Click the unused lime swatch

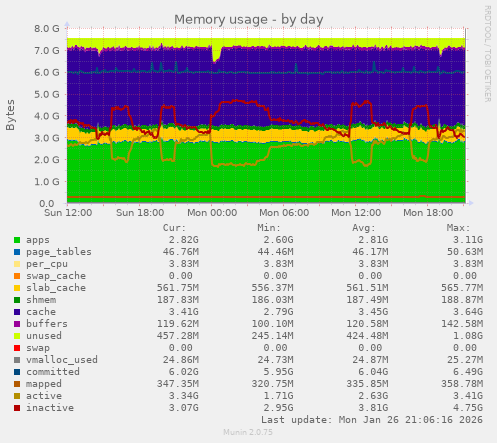(x=17, y=336)
